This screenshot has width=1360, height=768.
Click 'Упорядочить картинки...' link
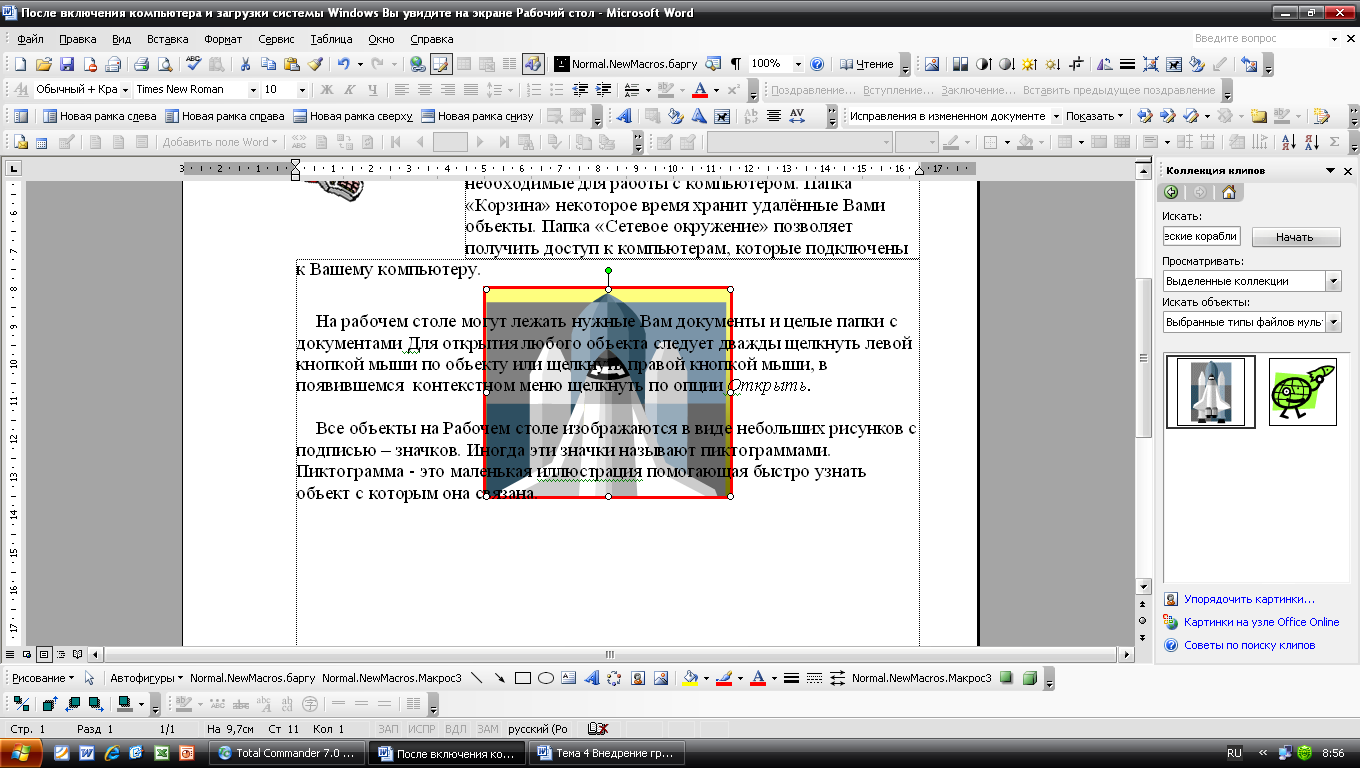coord(1249,599)
